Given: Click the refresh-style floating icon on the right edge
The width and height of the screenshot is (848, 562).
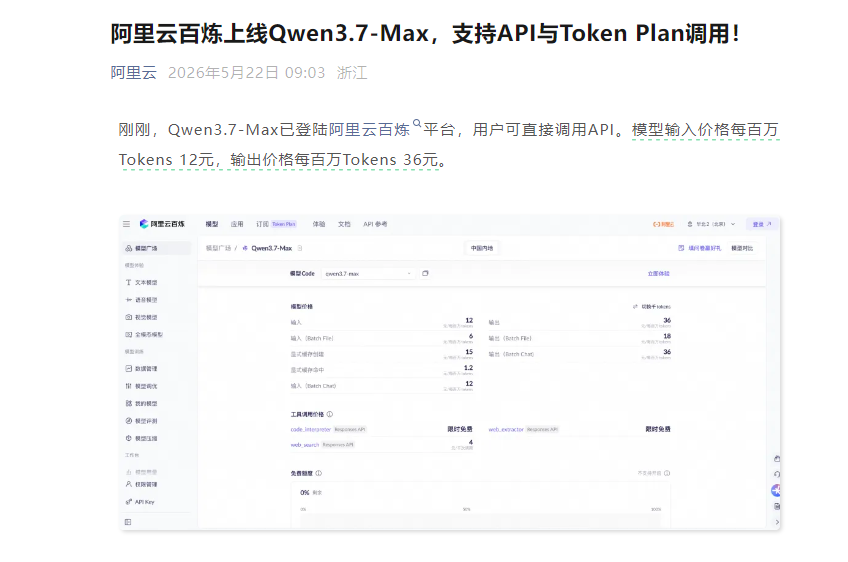Looking at the screenshot, I should (777, 474).
